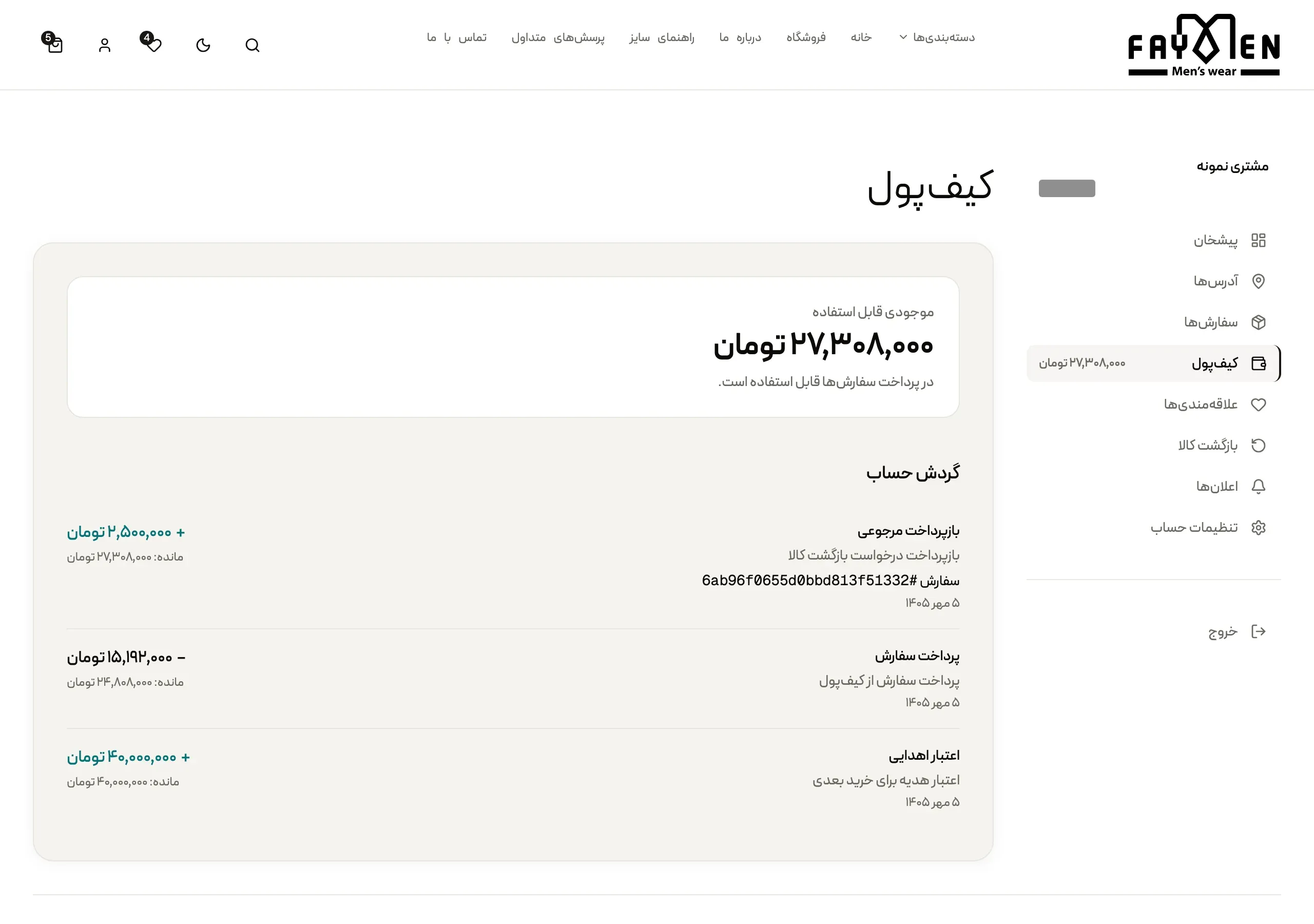Open پرسش‌های متداول link
This screenshot has width=1314, height=924.
tap(558, 37)
